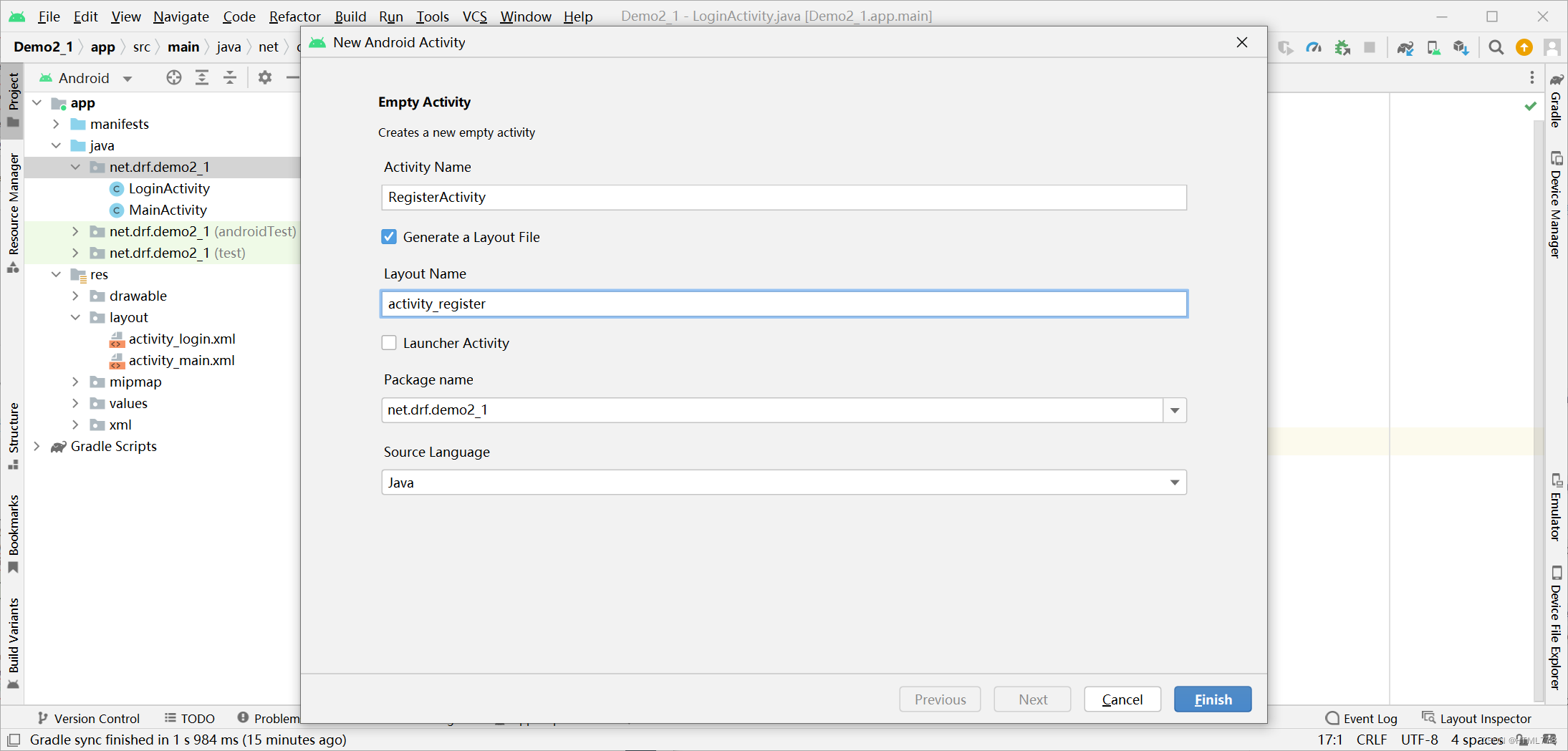
Task: Click the Cancel button
Action: 1122,699
